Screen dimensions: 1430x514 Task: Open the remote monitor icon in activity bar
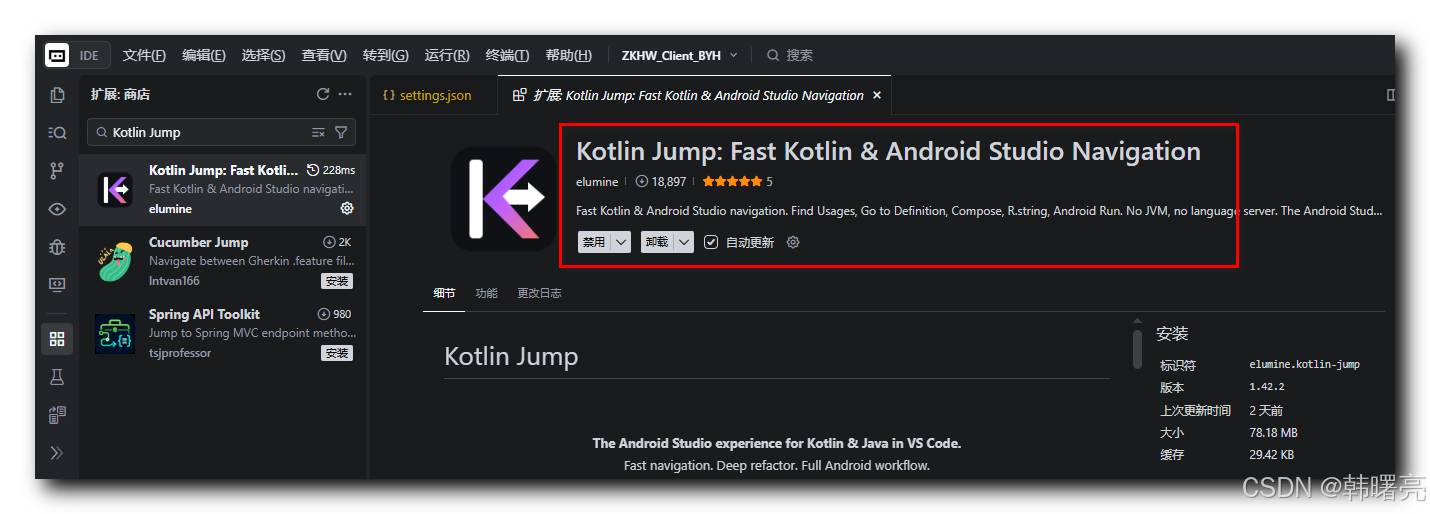click(x=57, y=285)
